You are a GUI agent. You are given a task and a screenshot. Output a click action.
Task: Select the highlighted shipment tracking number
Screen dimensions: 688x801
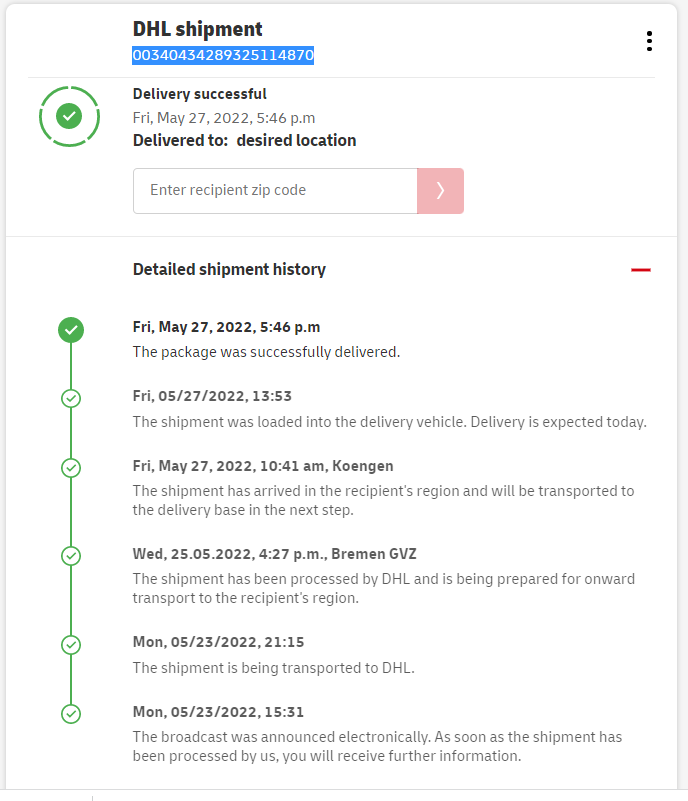point(223,56)
